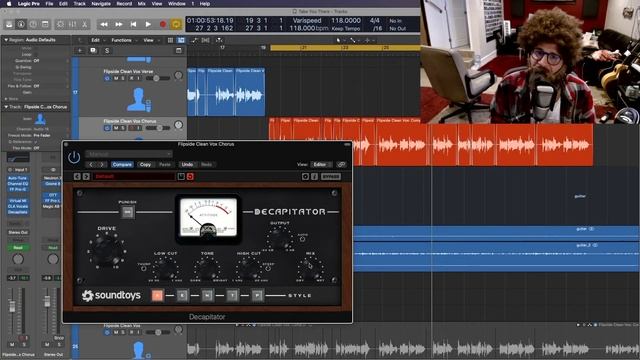
Task: Collapse the Region Audio Defaults section
Action: click(6, 40)
